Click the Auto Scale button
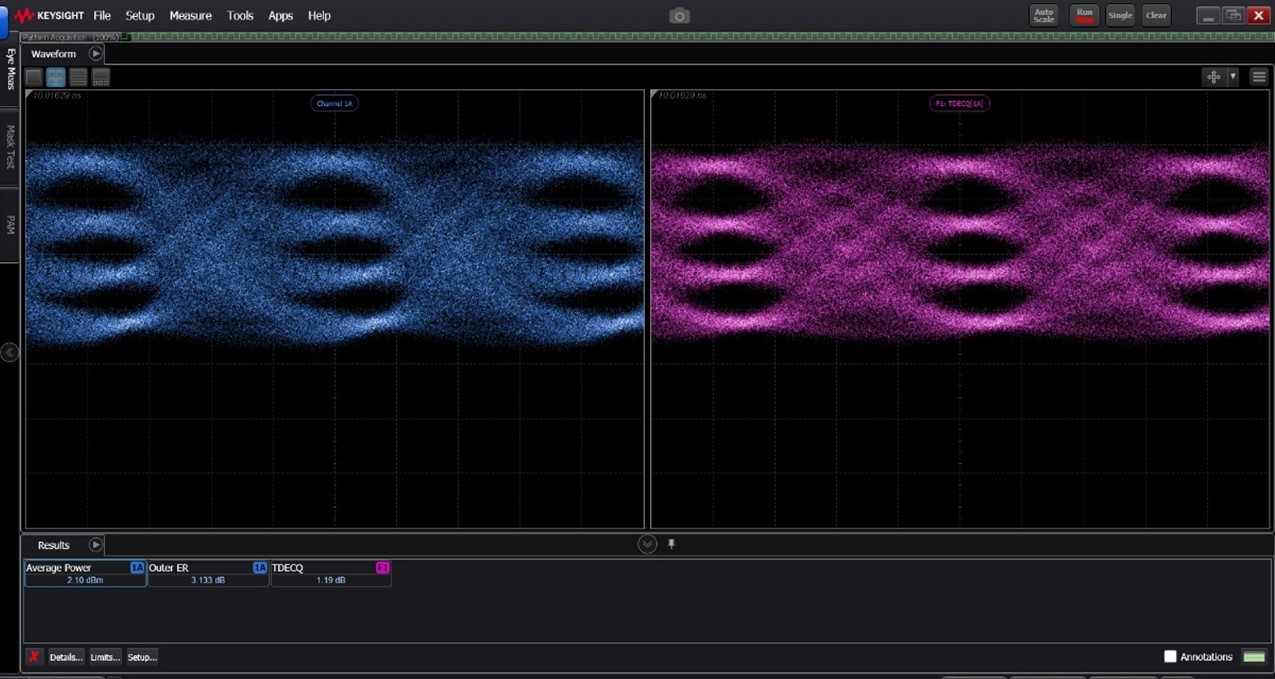This screenshot has height=679, width=1275. click(1044, 15)
